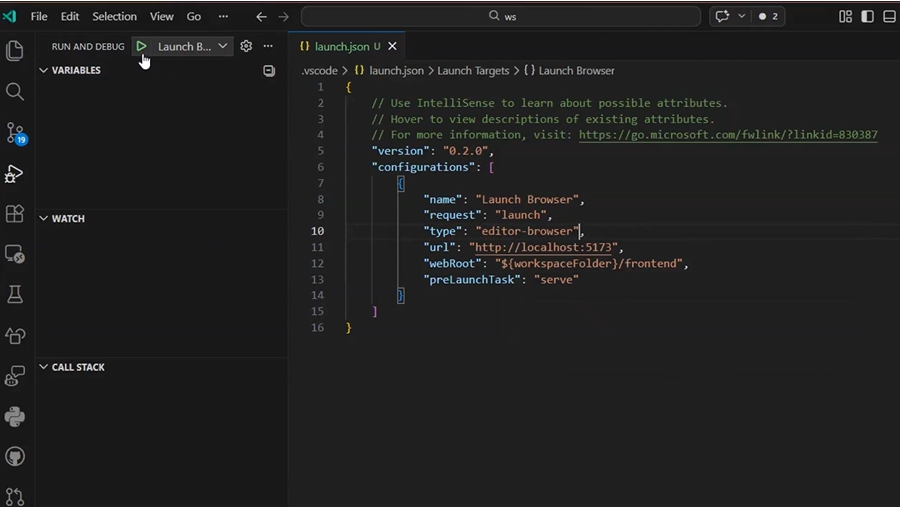Open the chat agent sidebar icon
900x507 pixels.
click(15, 376)
